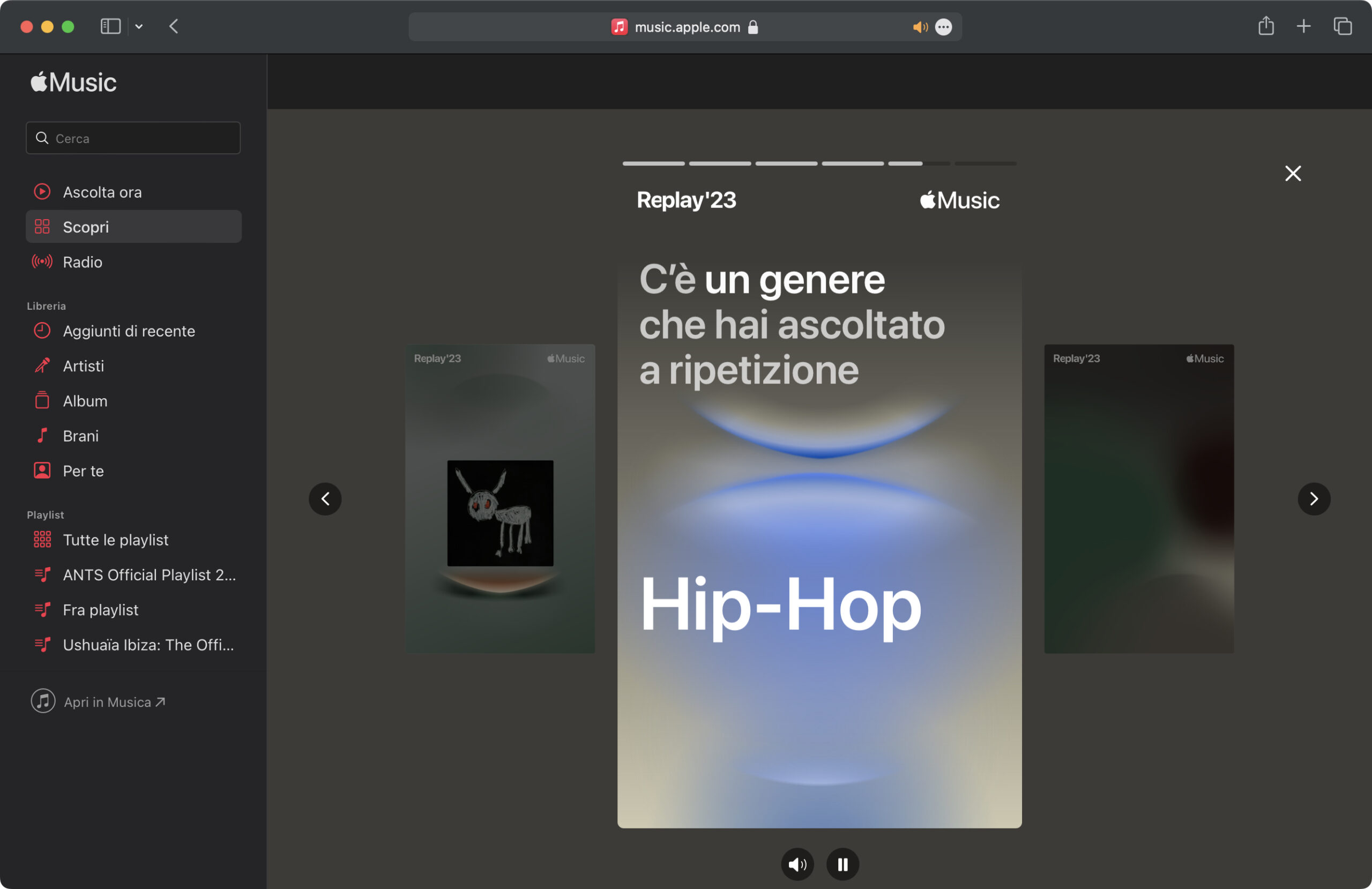Screen dimensions: 1372x889
Task: Show the Safari tab overview
Action: (x=1343, y=26)
